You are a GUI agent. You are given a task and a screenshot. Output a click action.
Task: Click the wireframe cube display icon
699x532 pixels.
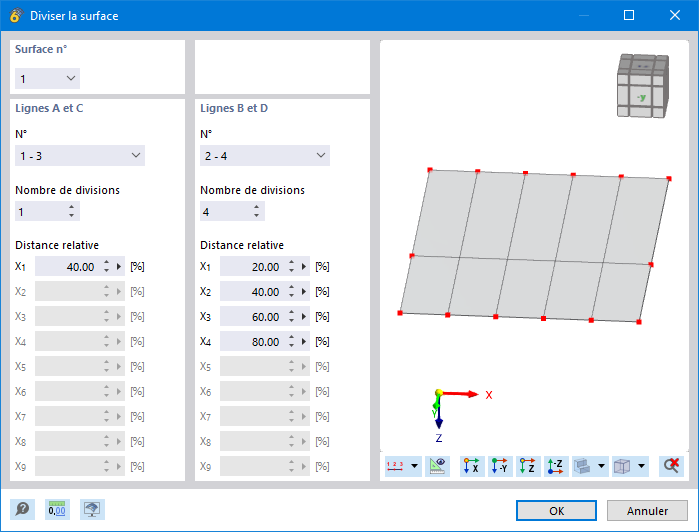(622, 466)
